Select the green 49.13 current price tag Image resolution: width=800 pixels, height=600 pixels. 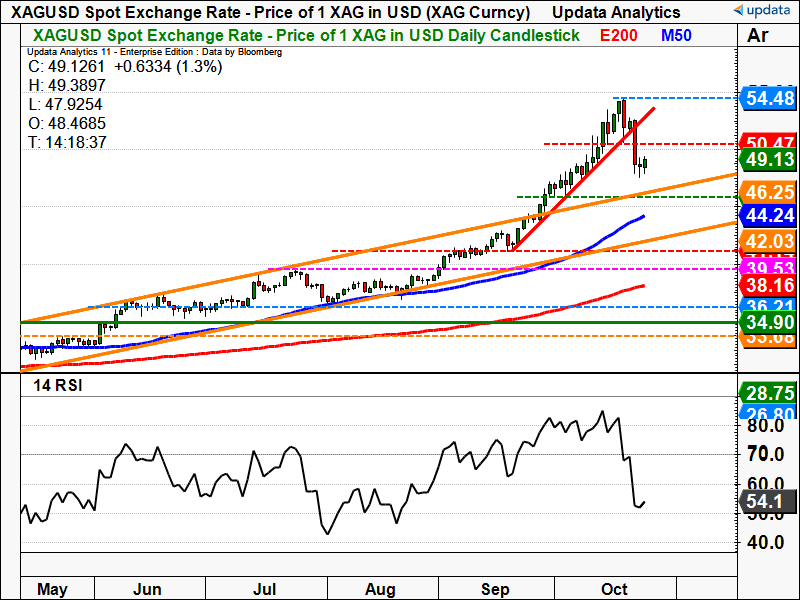click(767, 160)
